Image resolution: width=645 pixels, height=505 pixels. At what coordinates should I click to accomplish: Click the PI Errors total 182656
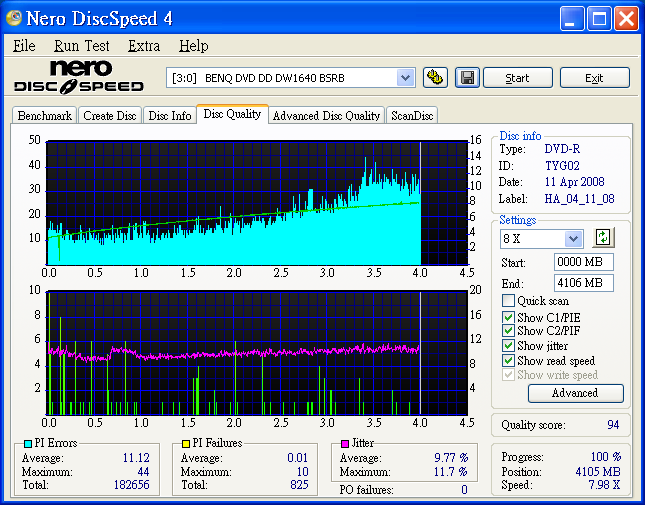click(x=132, y=484)
